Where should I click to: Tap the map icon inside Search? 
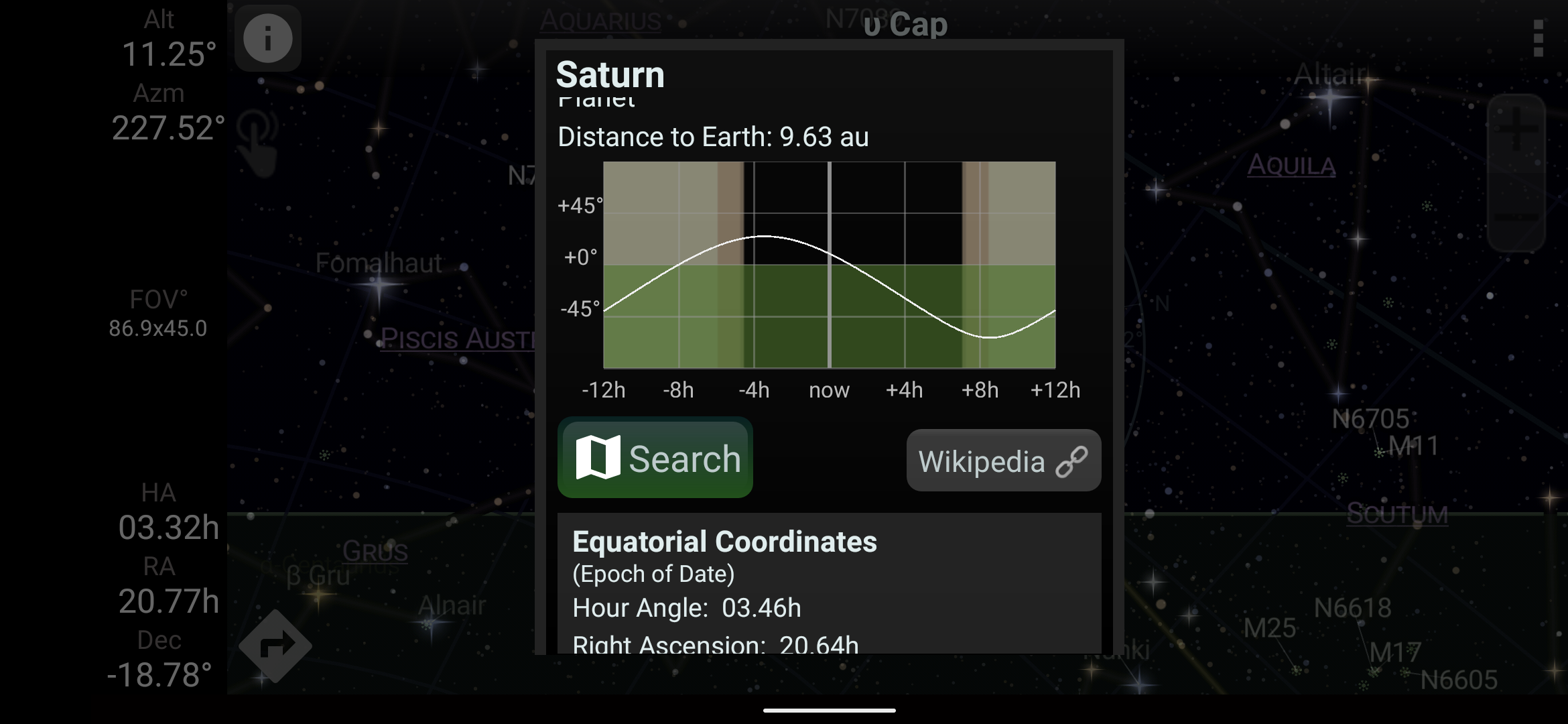point(598,458)
